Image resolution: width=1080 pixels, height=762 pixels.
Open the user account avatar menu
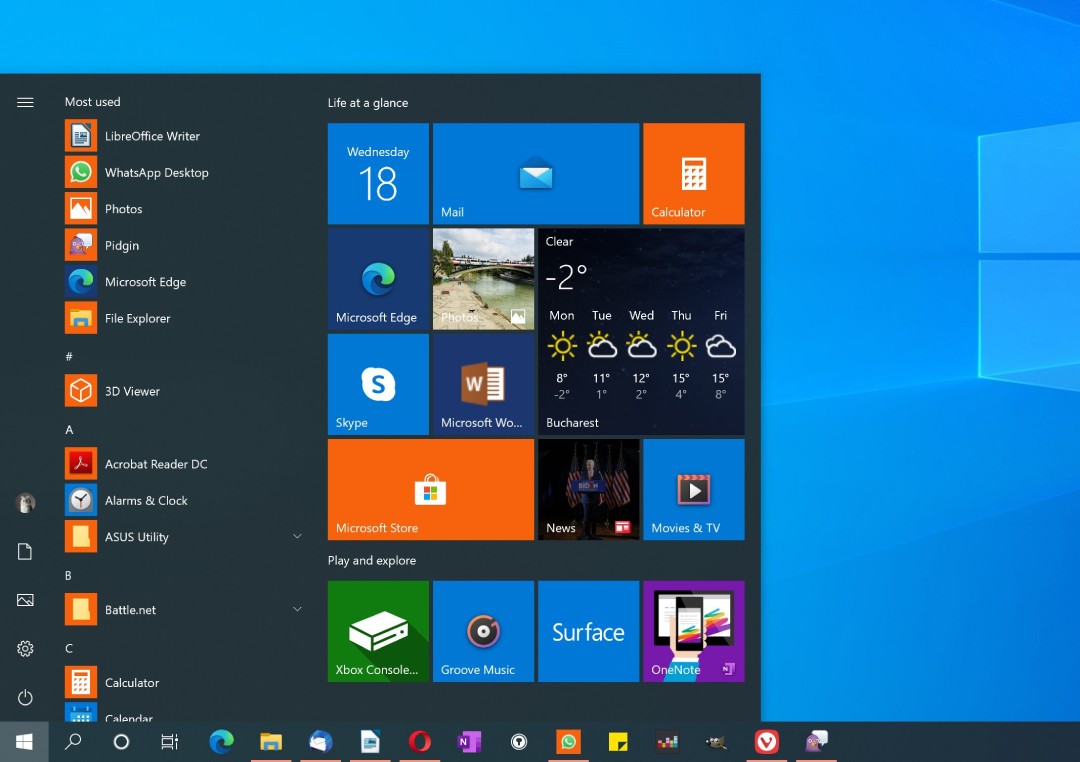(x=25, y=503)
